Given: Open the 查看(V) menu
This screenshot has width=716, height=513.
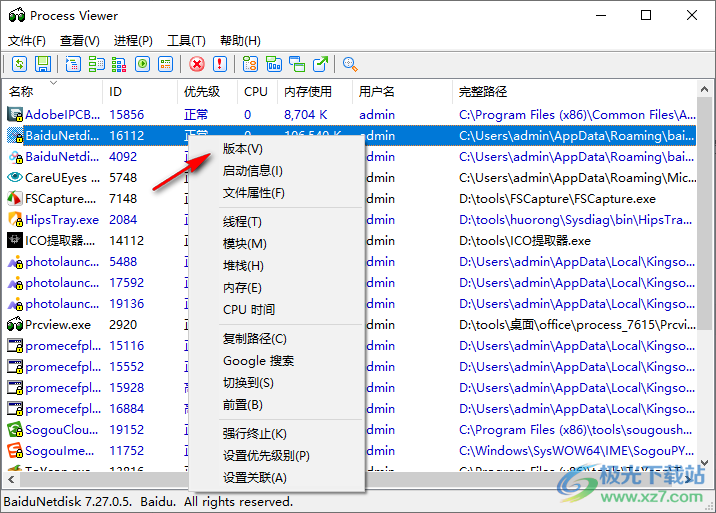Looking at the screenshot, I should click(79, 41).
